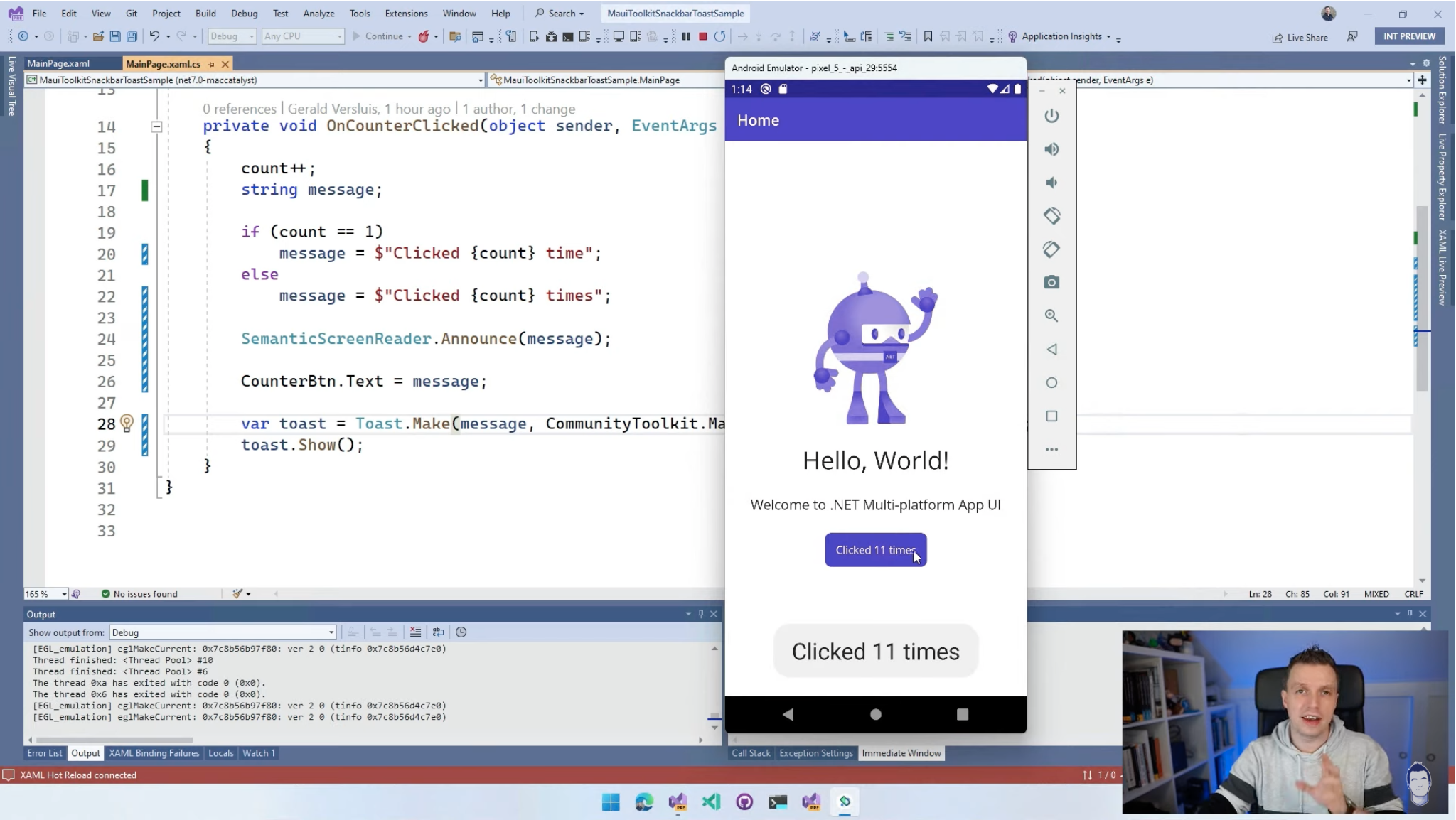Viewport: 1456px width, 820px height.
Task: Open the Extensions menu
Action: click(x=406, y=14)
